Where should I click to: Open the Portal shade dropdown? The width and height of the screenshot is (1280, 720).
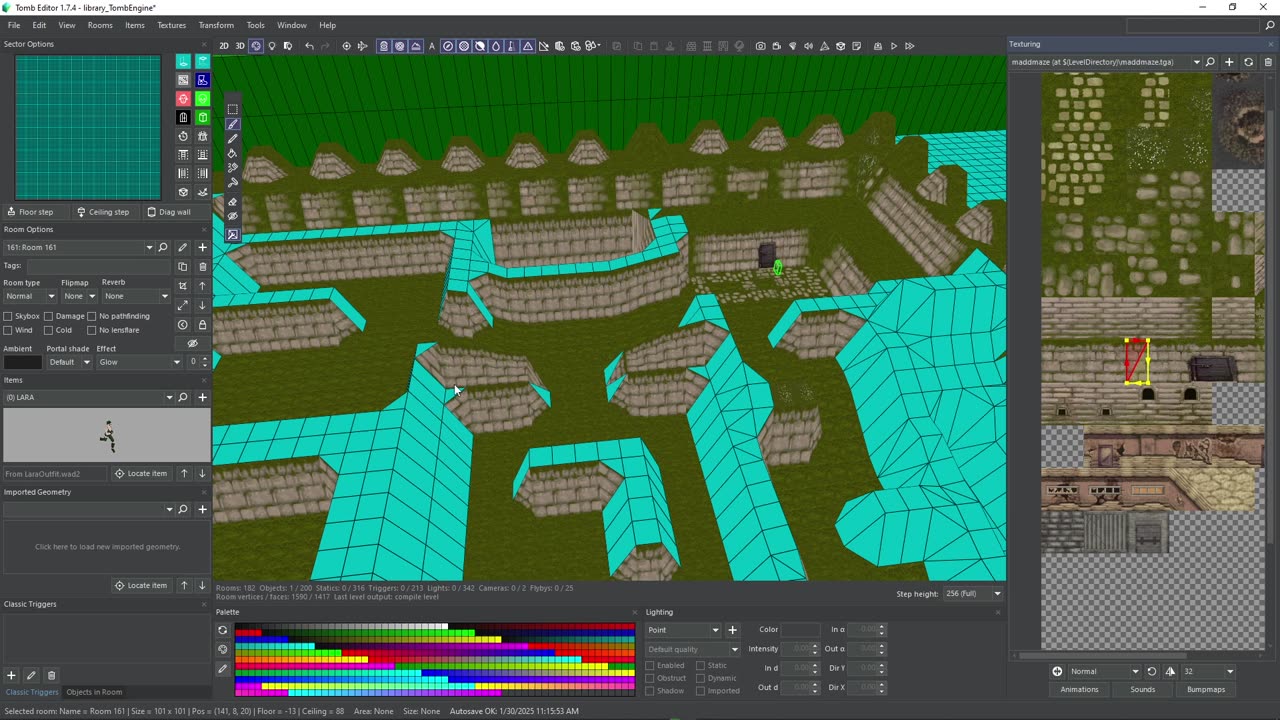(69, 362)
